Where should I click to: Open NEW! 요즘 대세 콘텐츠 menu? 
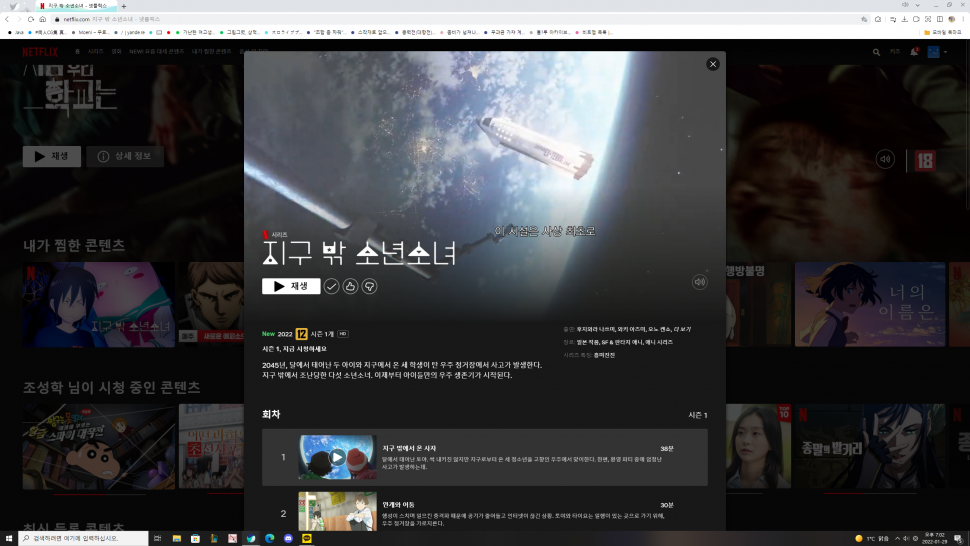157,52
